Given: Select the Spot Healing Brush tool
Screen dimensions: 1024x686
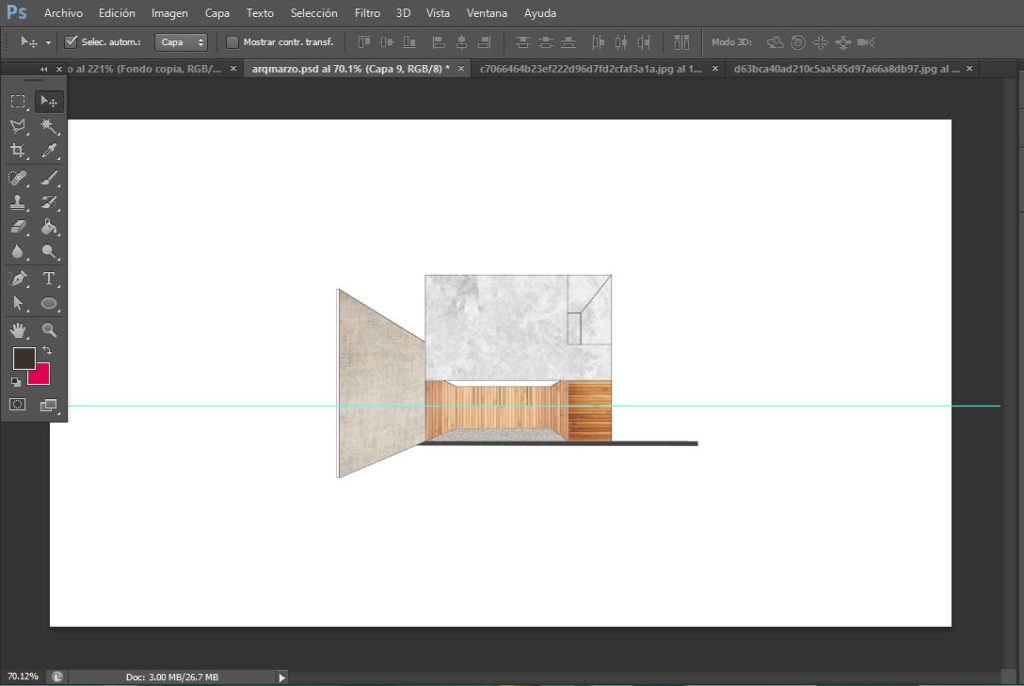Looking at the screenshot, I should pyautogui.click(x=18, y=178).
